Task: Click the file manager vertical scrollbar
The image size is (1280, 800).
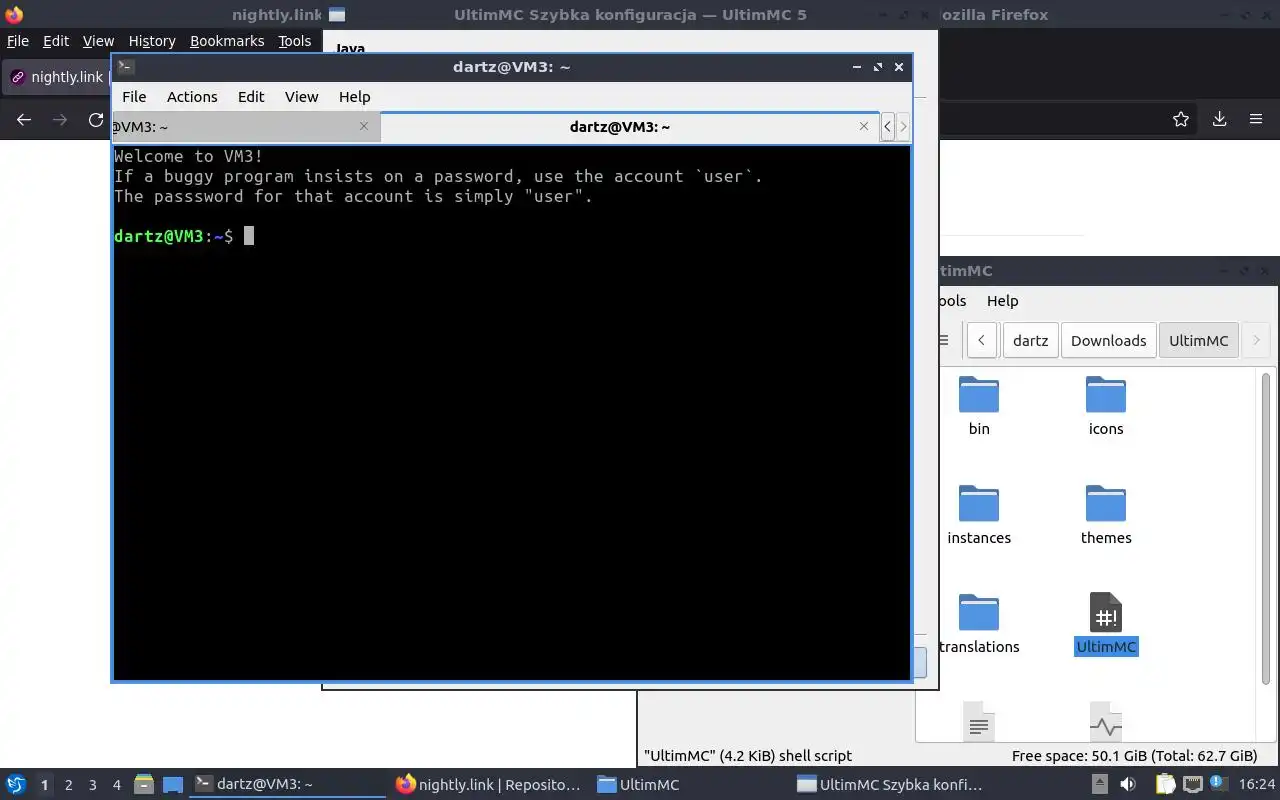Action: (1265, 530)
